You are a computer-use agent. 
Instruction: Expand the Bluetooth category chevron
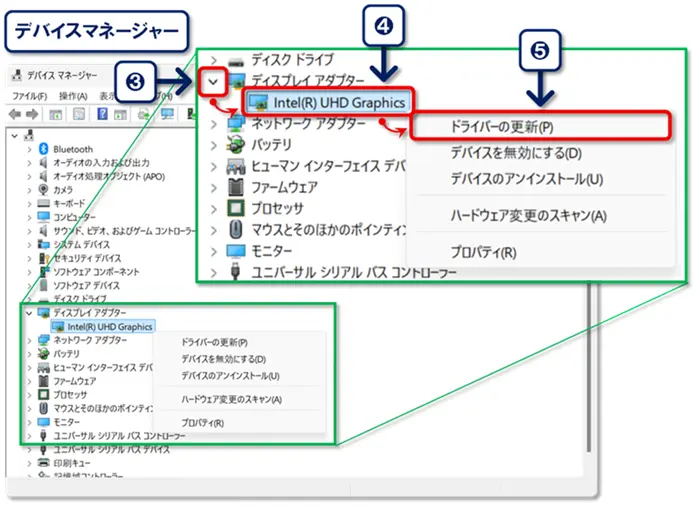(x=29, y=149)
